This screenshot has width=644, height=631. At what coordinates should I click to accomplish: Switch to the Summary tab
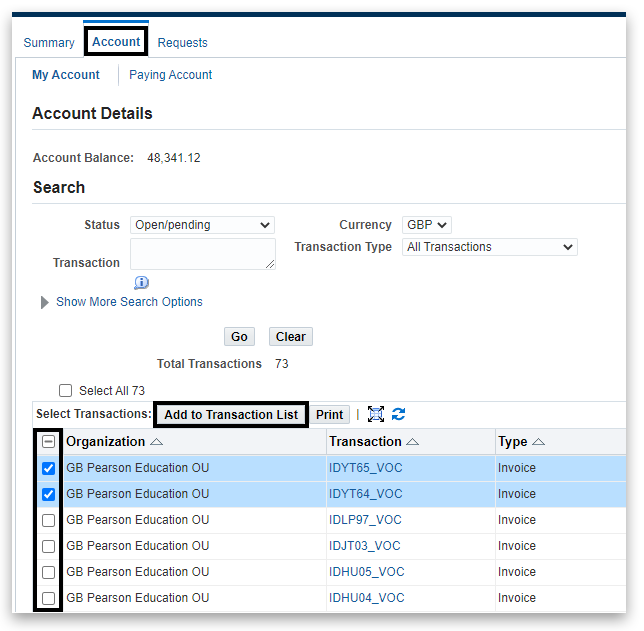(49, 43)
